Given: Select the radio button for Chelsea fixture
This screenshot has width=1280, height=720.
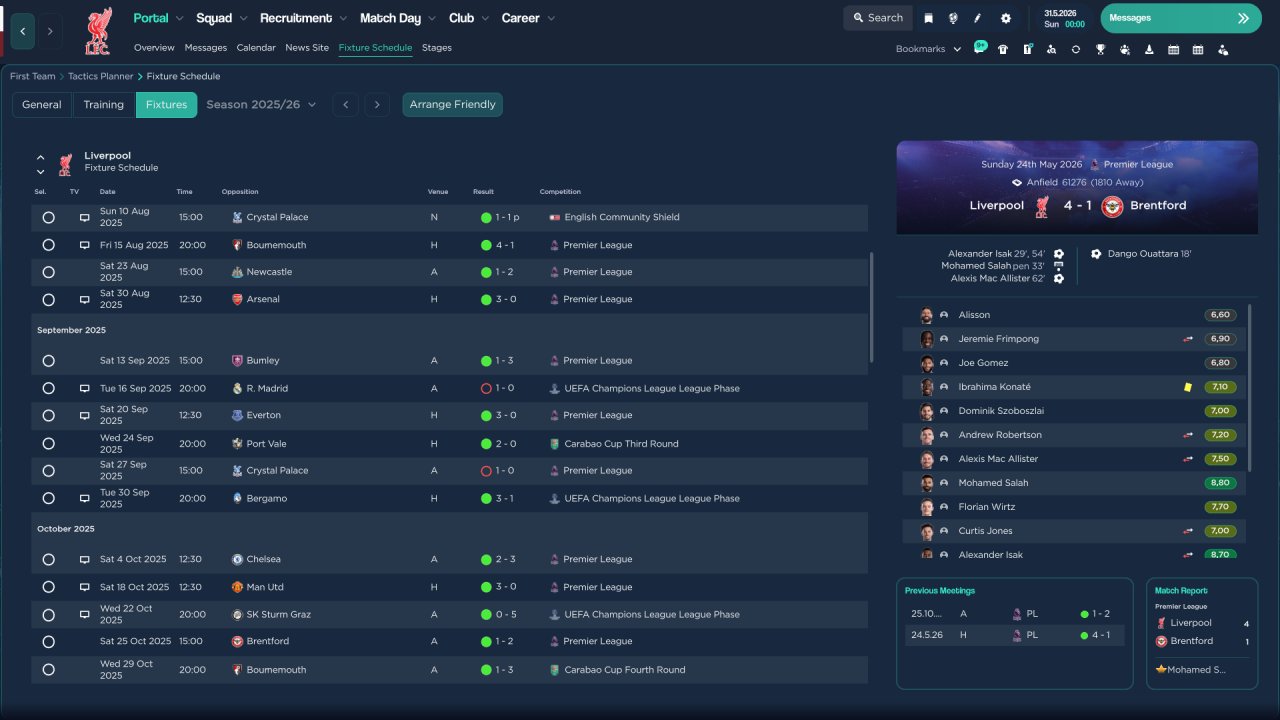Looking at the screenshot, I should (48, 559).
